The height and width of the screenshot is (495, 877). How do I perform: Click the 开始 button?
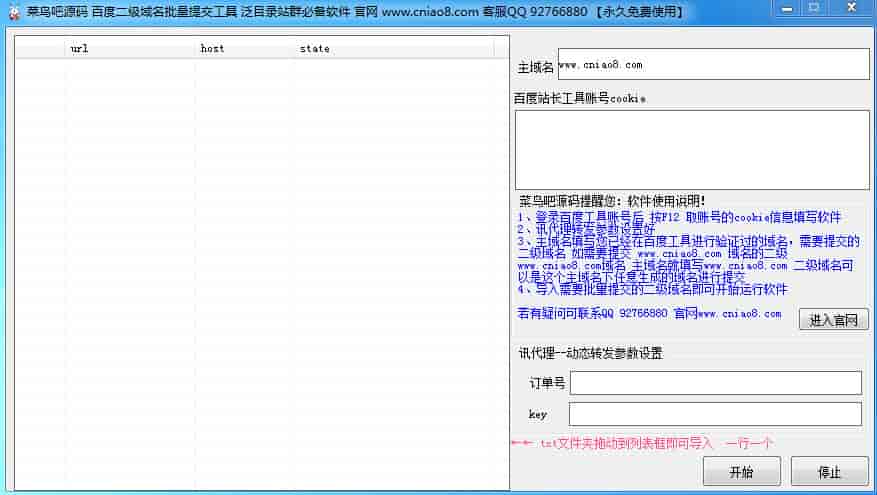[x=742, y=472]
